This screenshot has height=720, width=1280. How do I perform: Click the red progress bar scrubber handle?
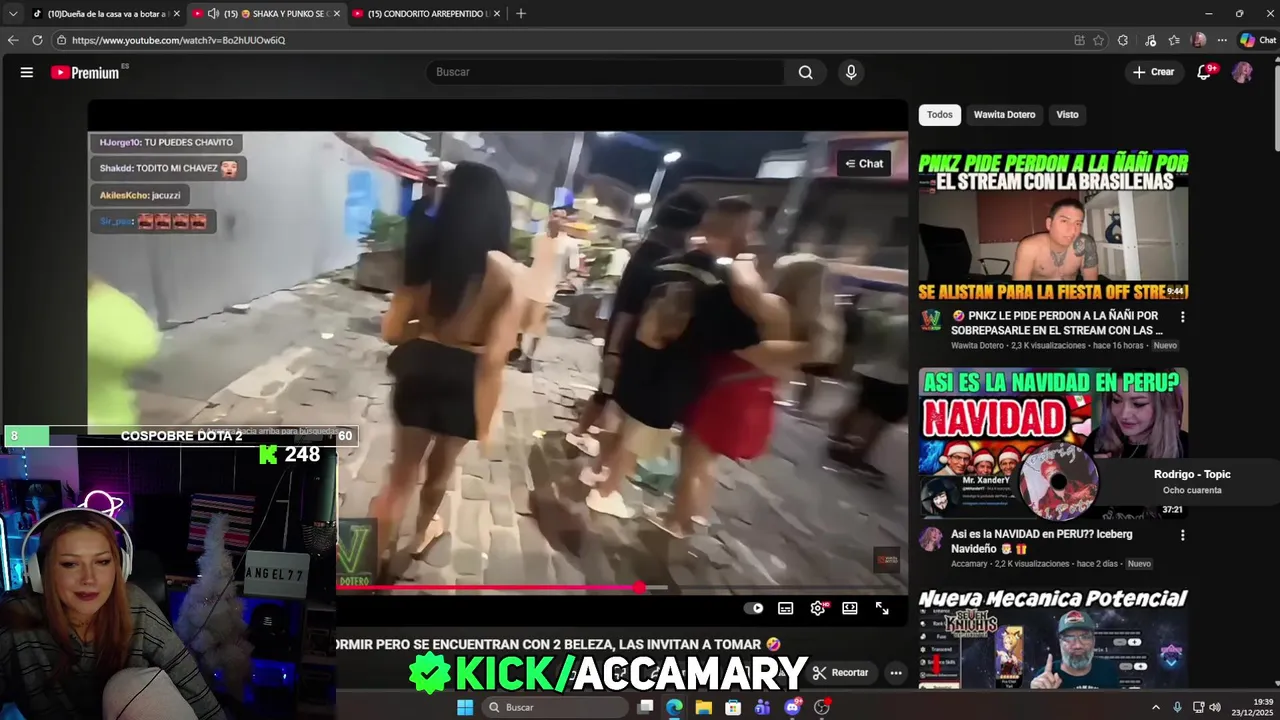(640, 588)
